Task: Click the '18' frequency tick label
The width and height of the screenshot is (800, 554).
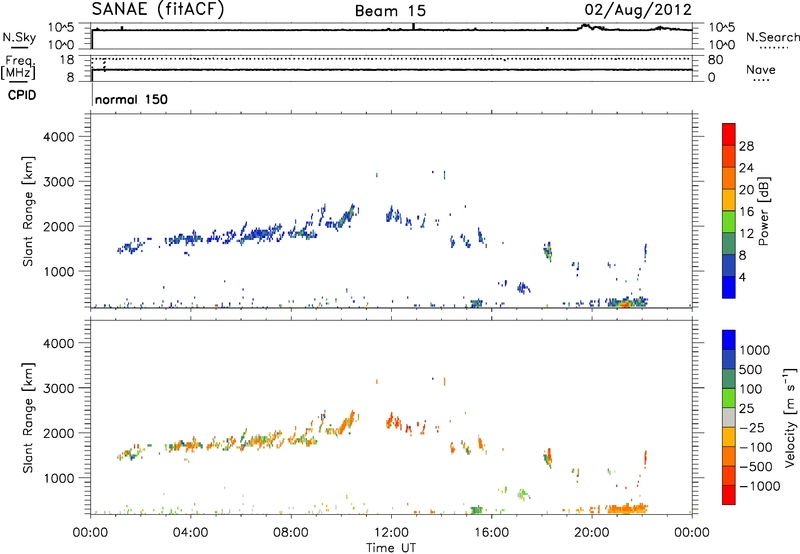Action: pos(66,60)
